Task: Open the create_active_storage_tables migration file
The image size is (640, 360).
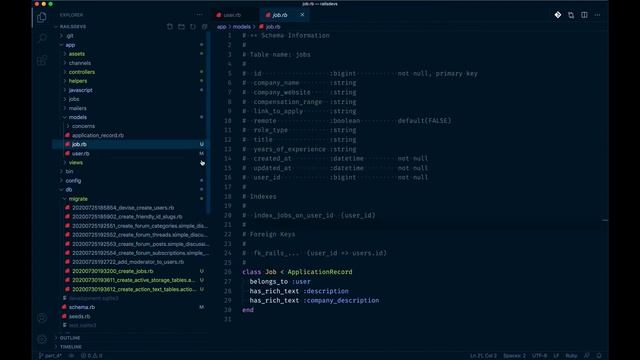Action: (x=133, y=280)
